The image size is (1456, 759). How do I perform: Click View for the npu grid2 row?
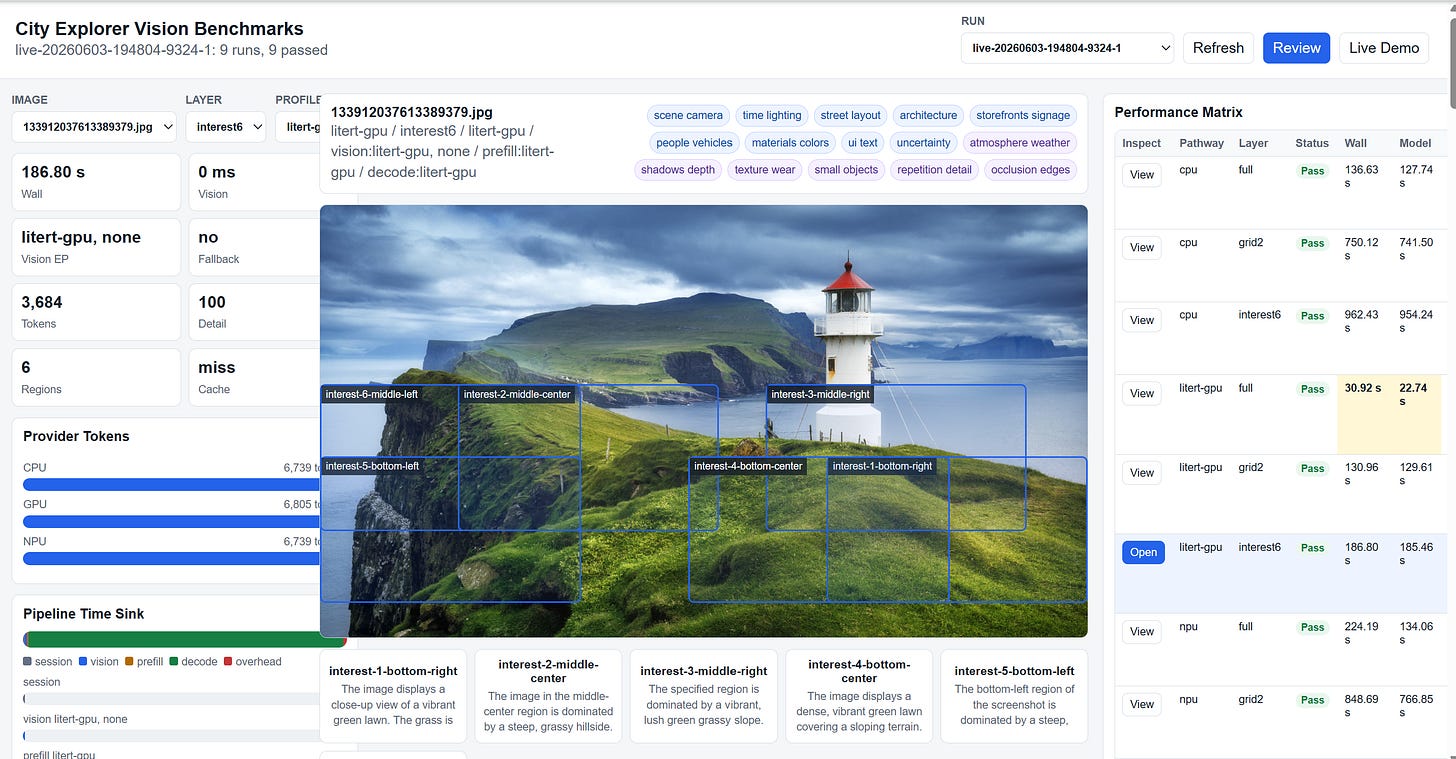1142,704
